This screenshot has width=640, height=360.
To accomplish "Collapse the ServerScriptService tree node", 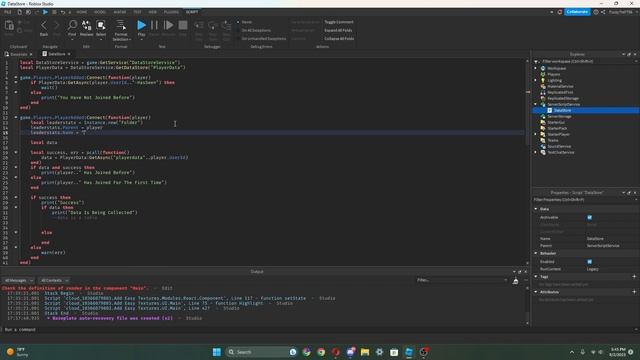I will pos(536,104).
